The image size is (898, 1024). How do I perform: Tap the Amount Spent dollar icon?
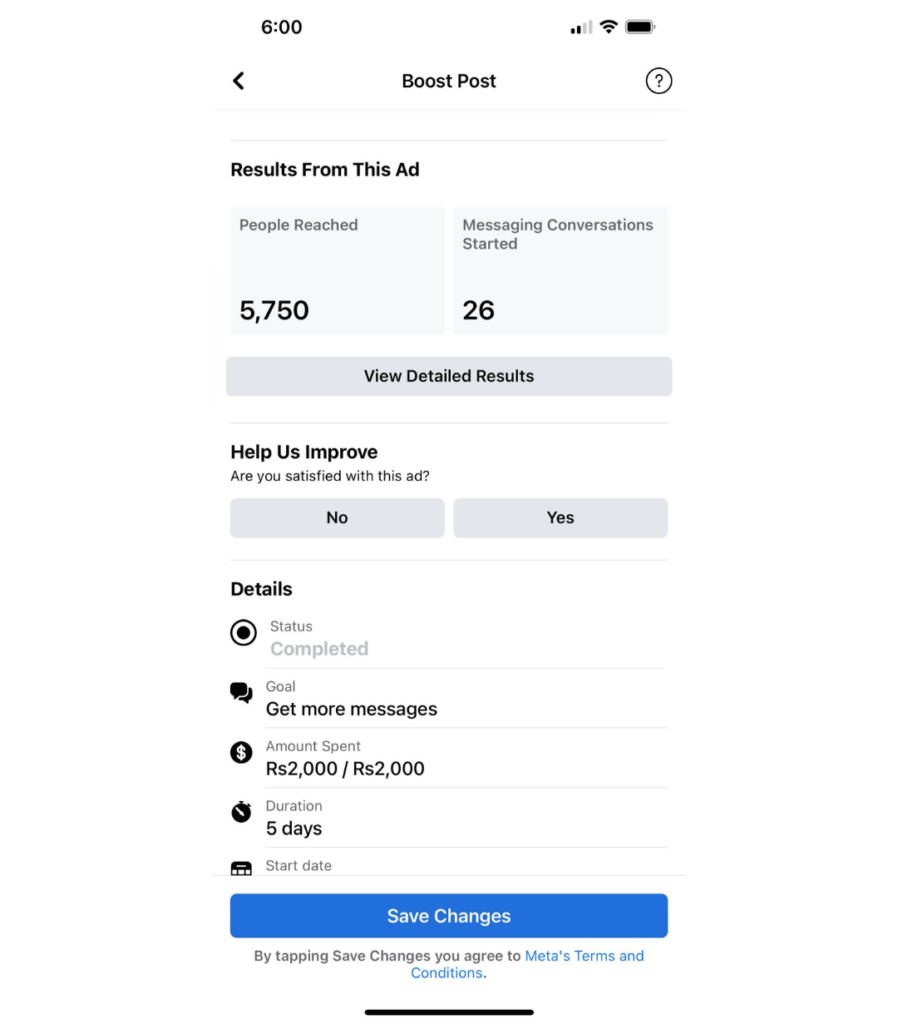pyautogui.click(x=241, y=752)
